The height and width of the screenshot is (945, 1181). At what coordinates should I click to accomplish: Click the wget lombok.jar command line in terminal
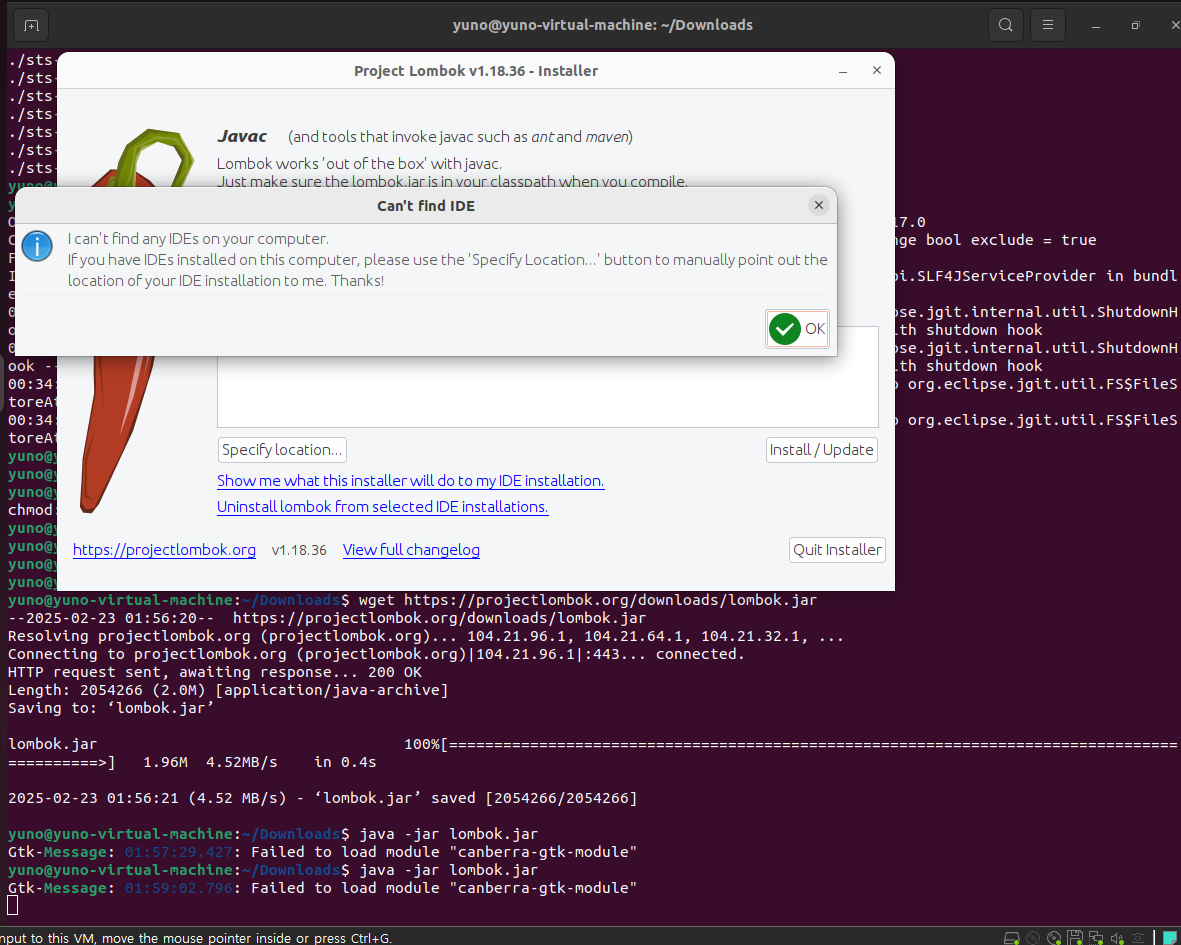[587, 600]
